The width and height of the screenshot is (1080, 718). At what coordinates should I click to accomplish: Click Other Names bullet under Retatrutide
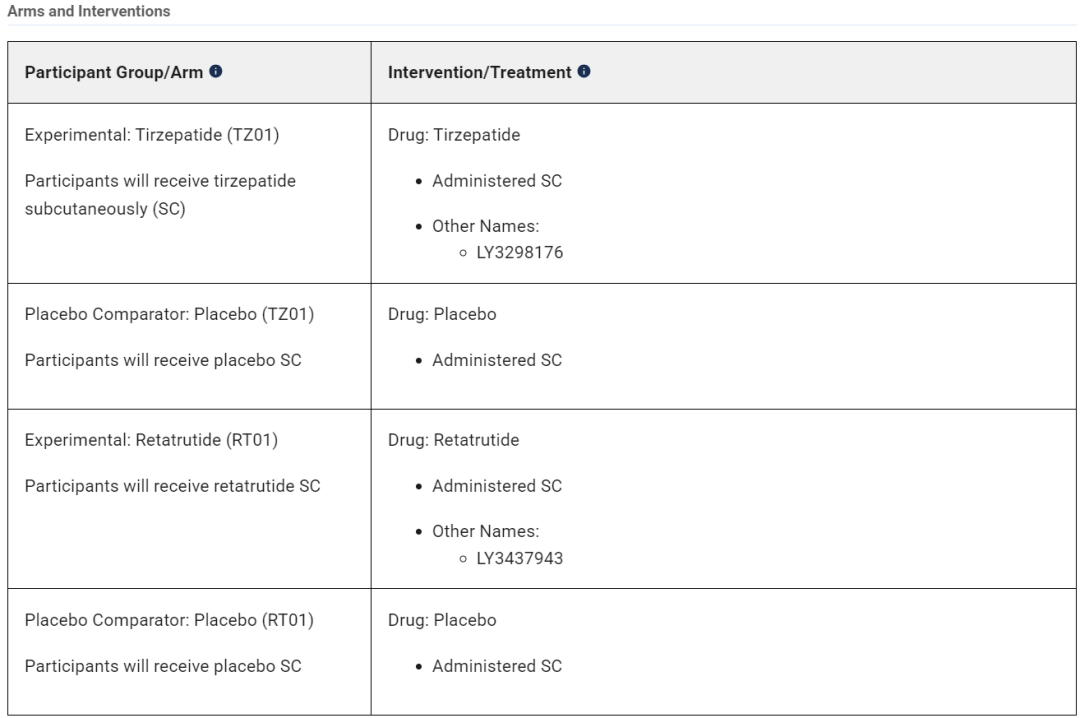[x=486, y=531]
